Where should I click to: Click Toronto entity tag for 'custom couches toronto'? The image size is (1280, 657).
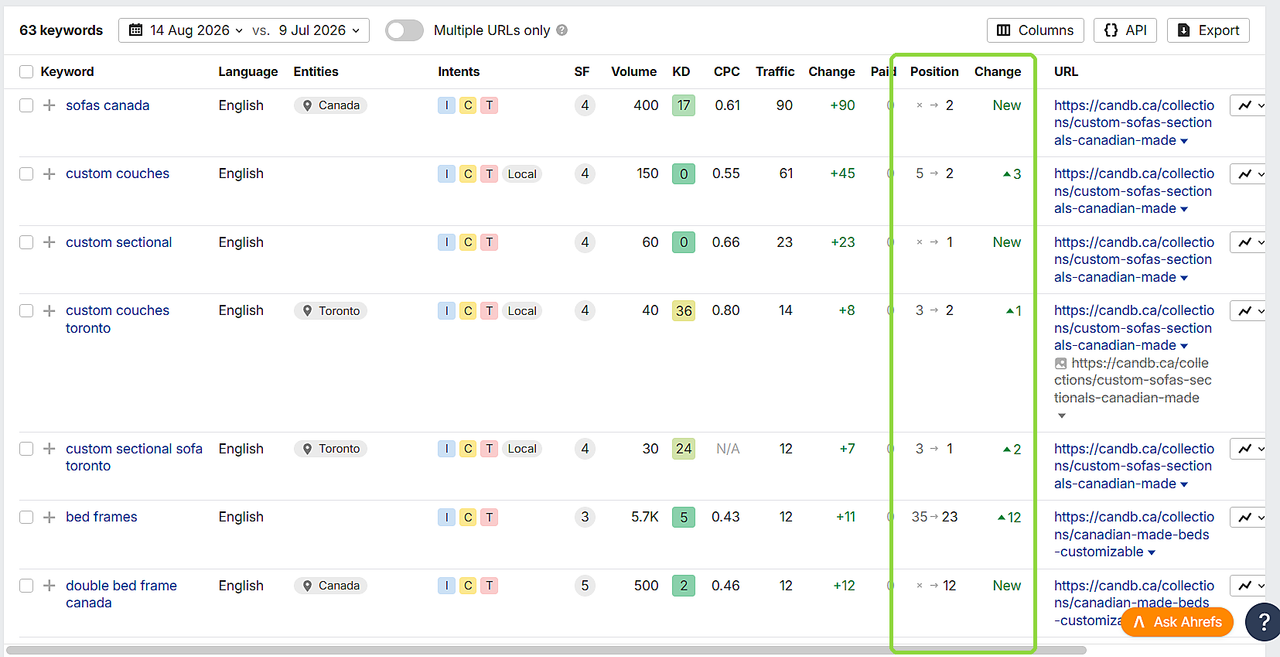330,311
